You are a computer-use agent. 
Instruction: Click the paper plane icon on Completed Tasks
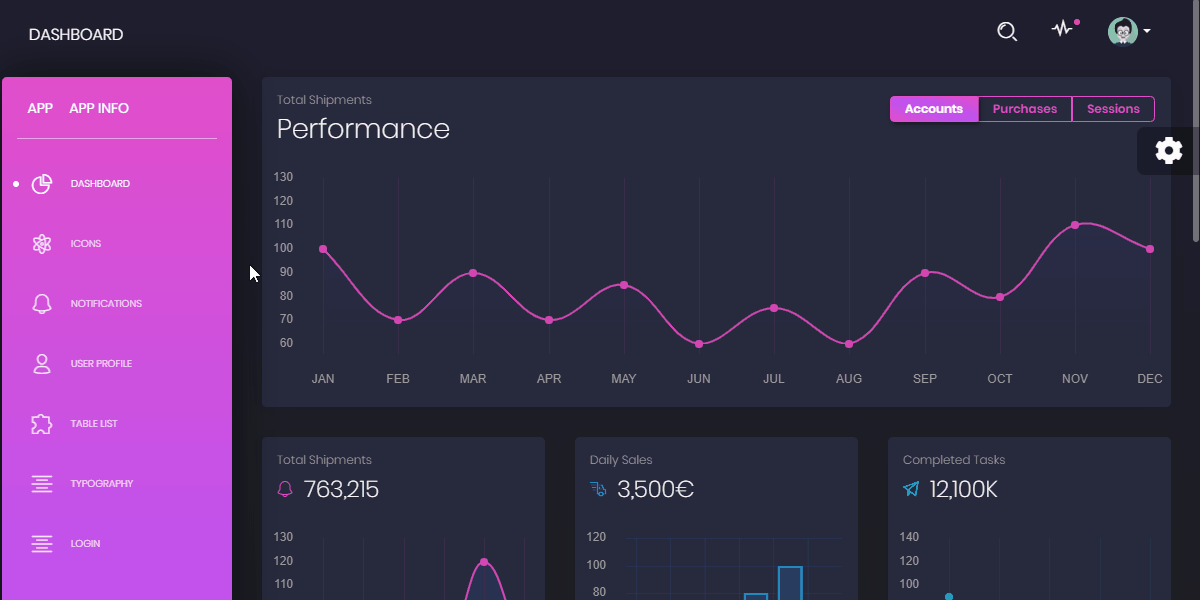click(911, 489)
